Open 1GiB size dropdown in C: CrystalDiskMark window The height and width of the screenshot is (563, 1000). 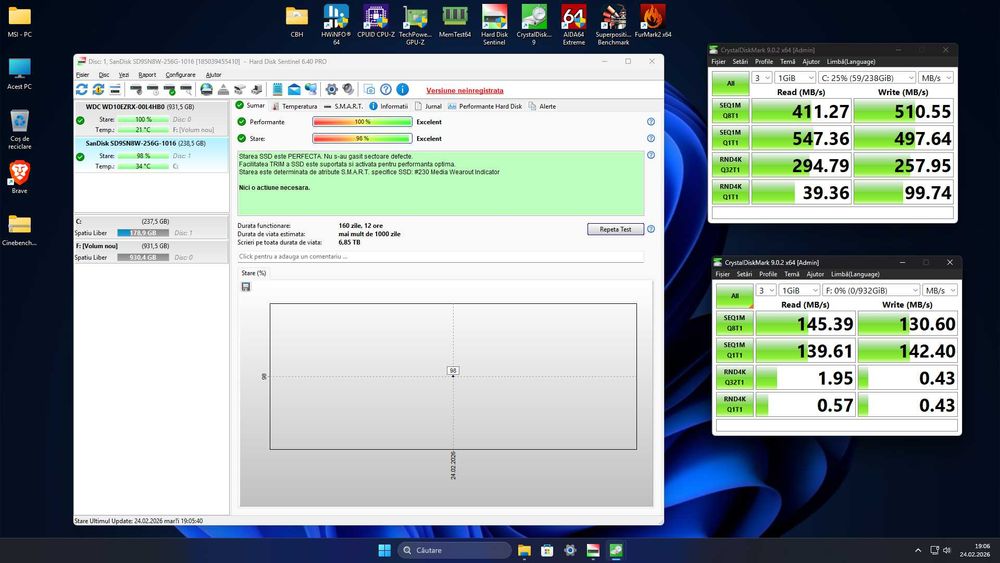[795, 78]
